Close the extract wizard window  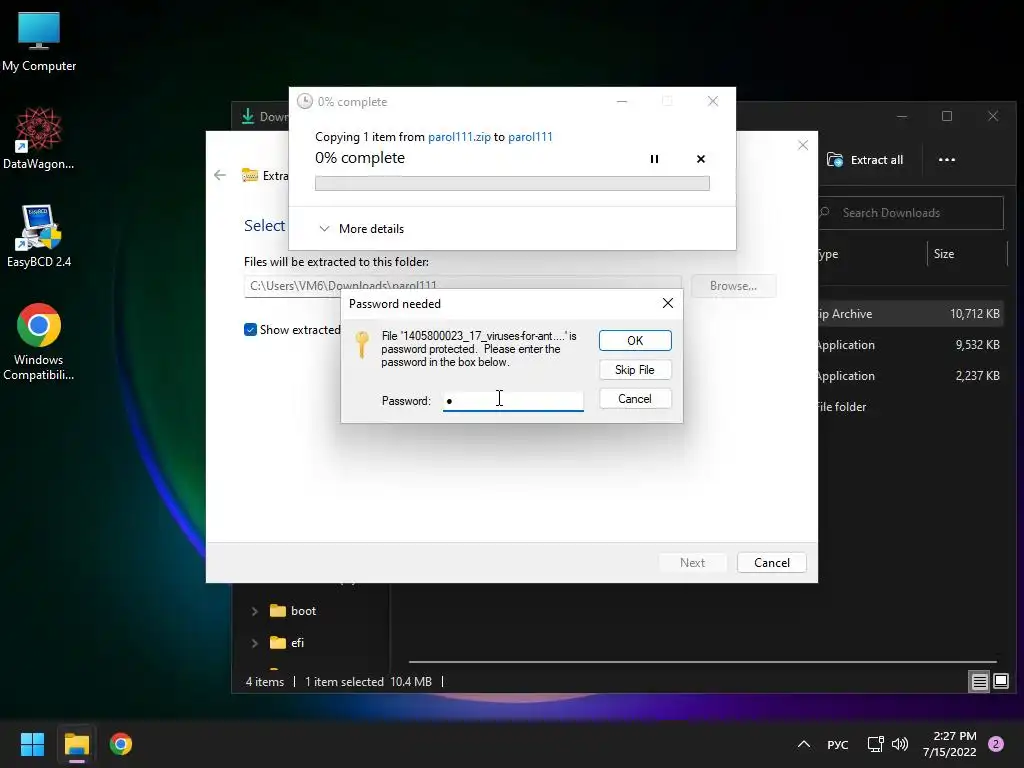(803, 145)
